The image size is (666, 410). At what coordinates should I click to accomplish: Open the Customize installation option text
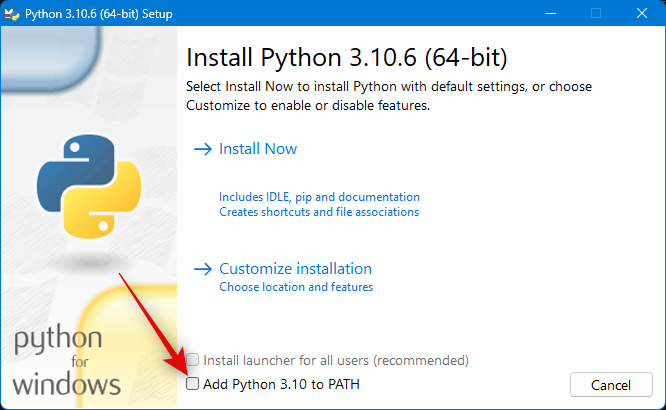point(295,269)
